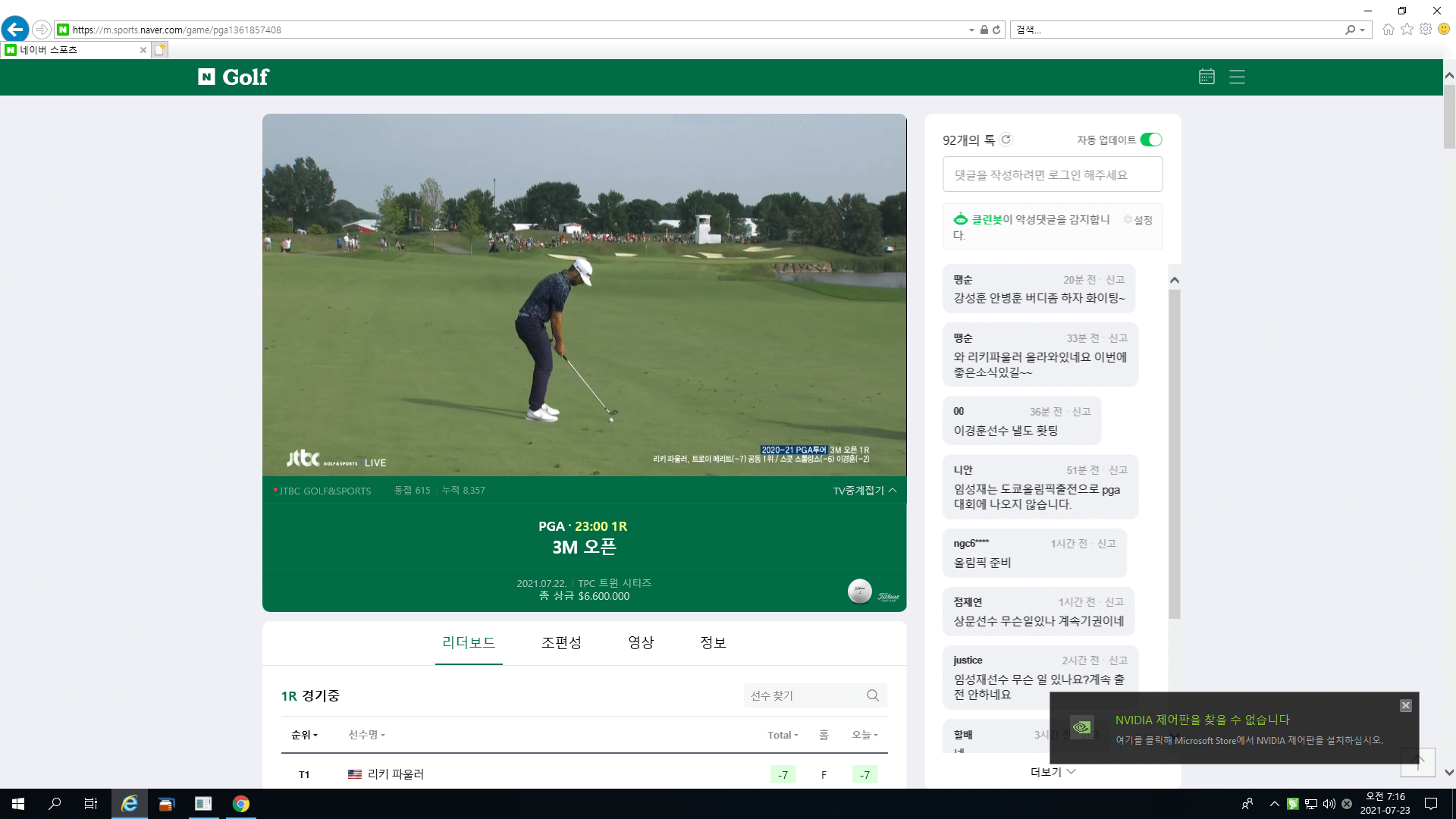
Task: Report the comment by 니안
Action: click(x=1118, y=470)
